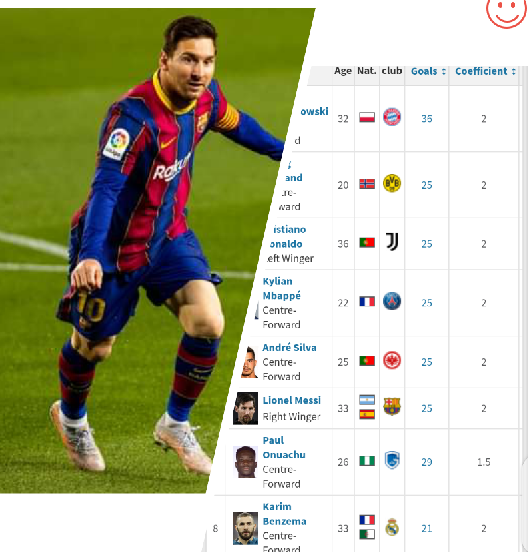
Task: Click the red smiley face icon
Action: pos(506,12)
